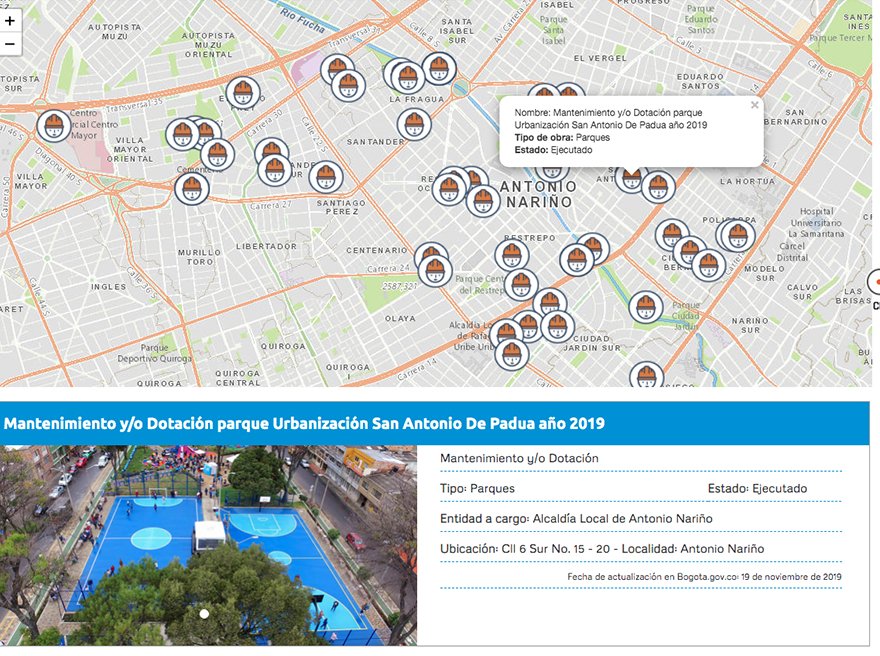The height and width of the screenshot is (656, 880).
Task: Click the 'Ubicación: Cll 6 Sur No. 15 - 20' line
Action: coord(602,549)
